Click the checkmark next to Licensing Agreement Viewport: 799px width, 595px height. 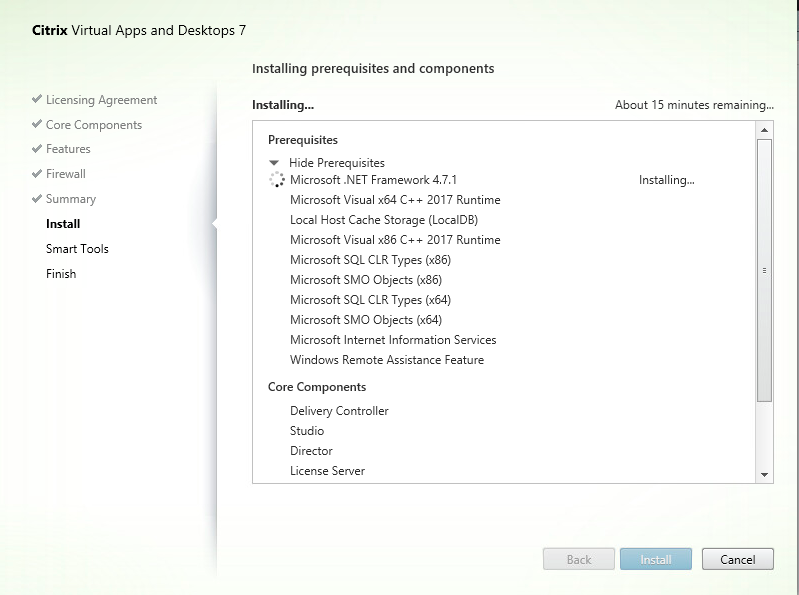37,100
